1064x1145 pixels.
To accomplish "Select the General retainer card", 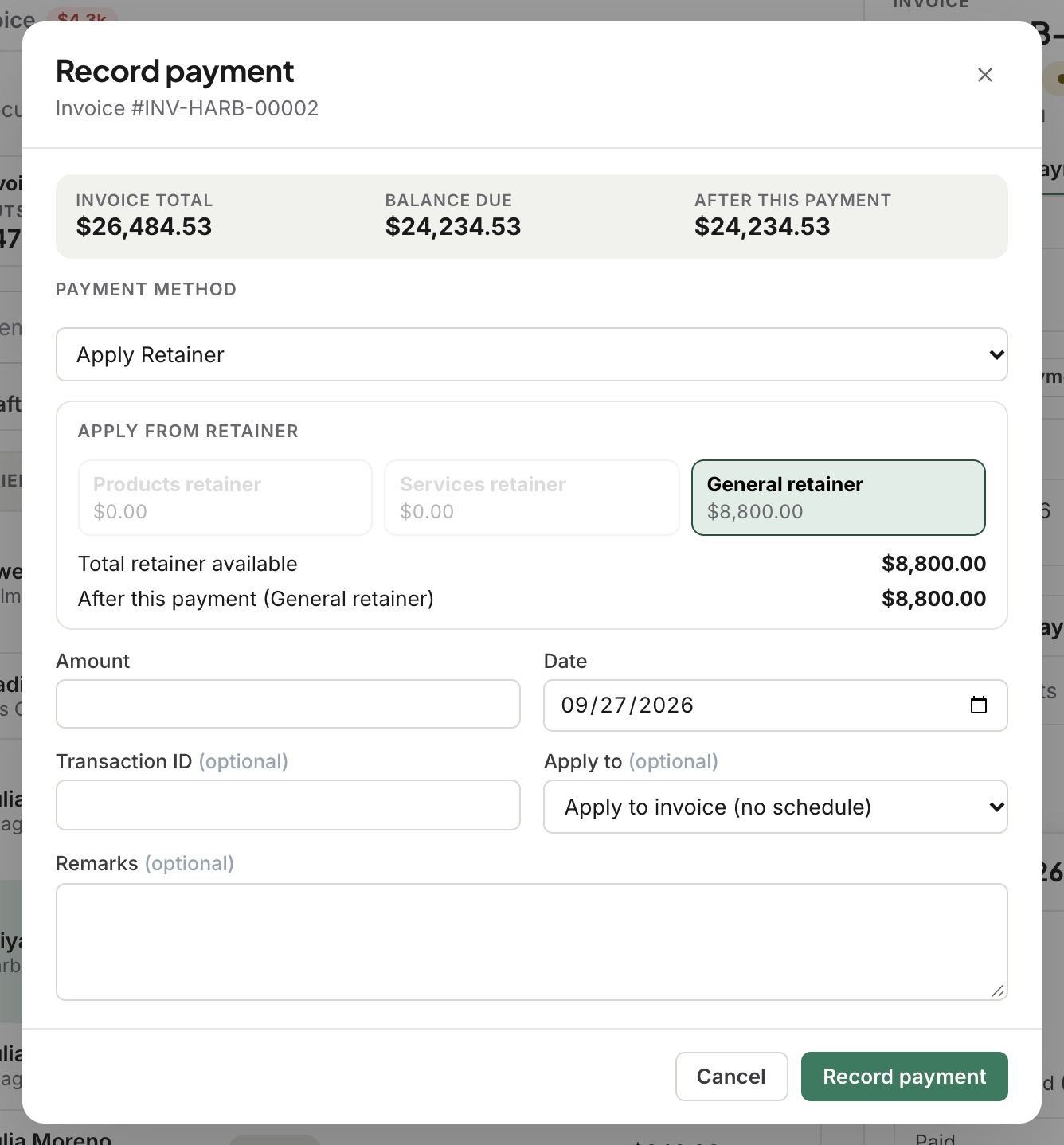I will click(838, 498).
